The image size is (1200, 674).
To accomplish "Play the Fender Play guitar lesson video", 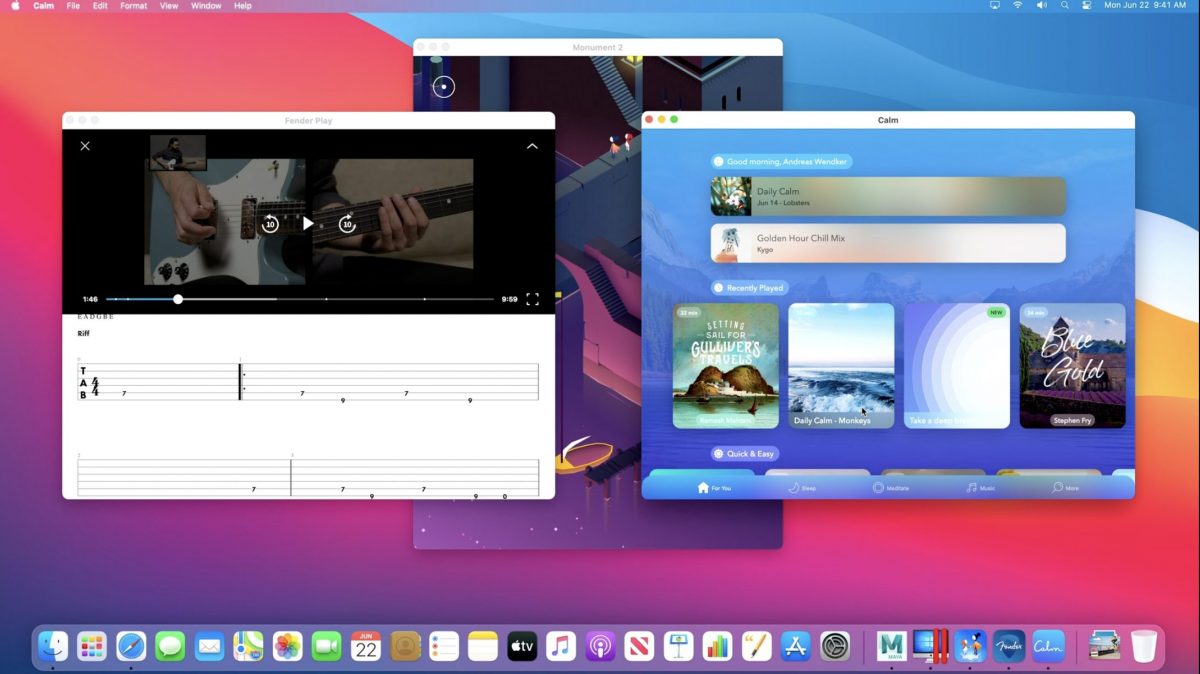I will (308, 224).
